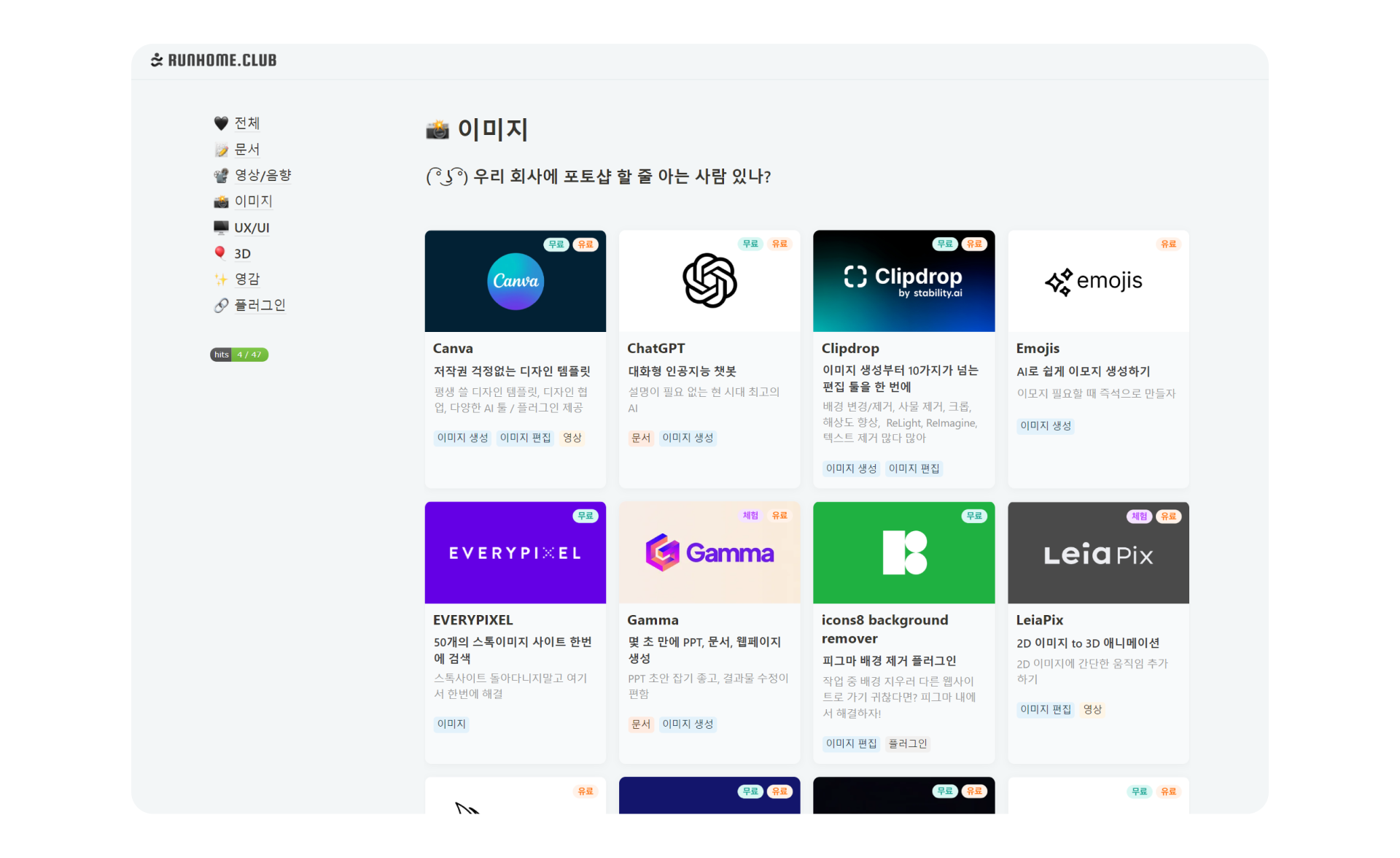The height and width of the screenshot is (858, 1400).
Task: Click the link icon beside 플러그인
Action: (221, 305)
